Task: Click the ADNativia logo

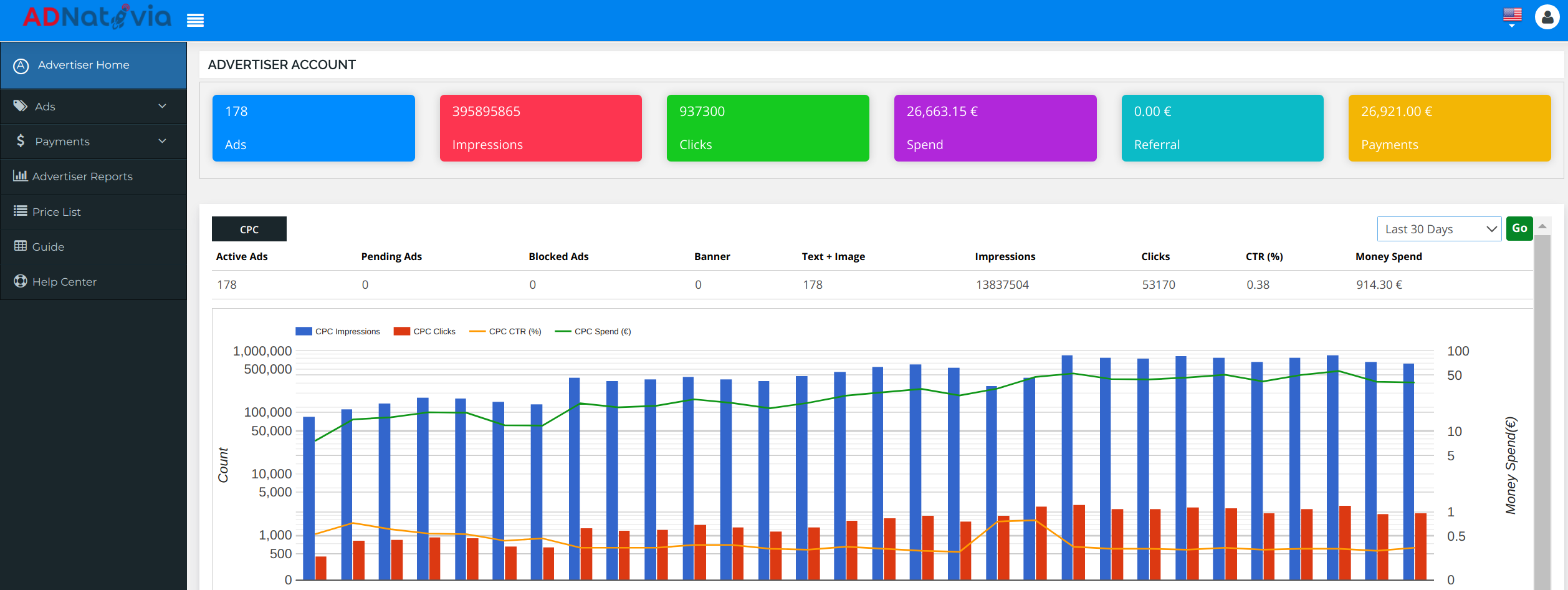Action: (x=97, y=17)
